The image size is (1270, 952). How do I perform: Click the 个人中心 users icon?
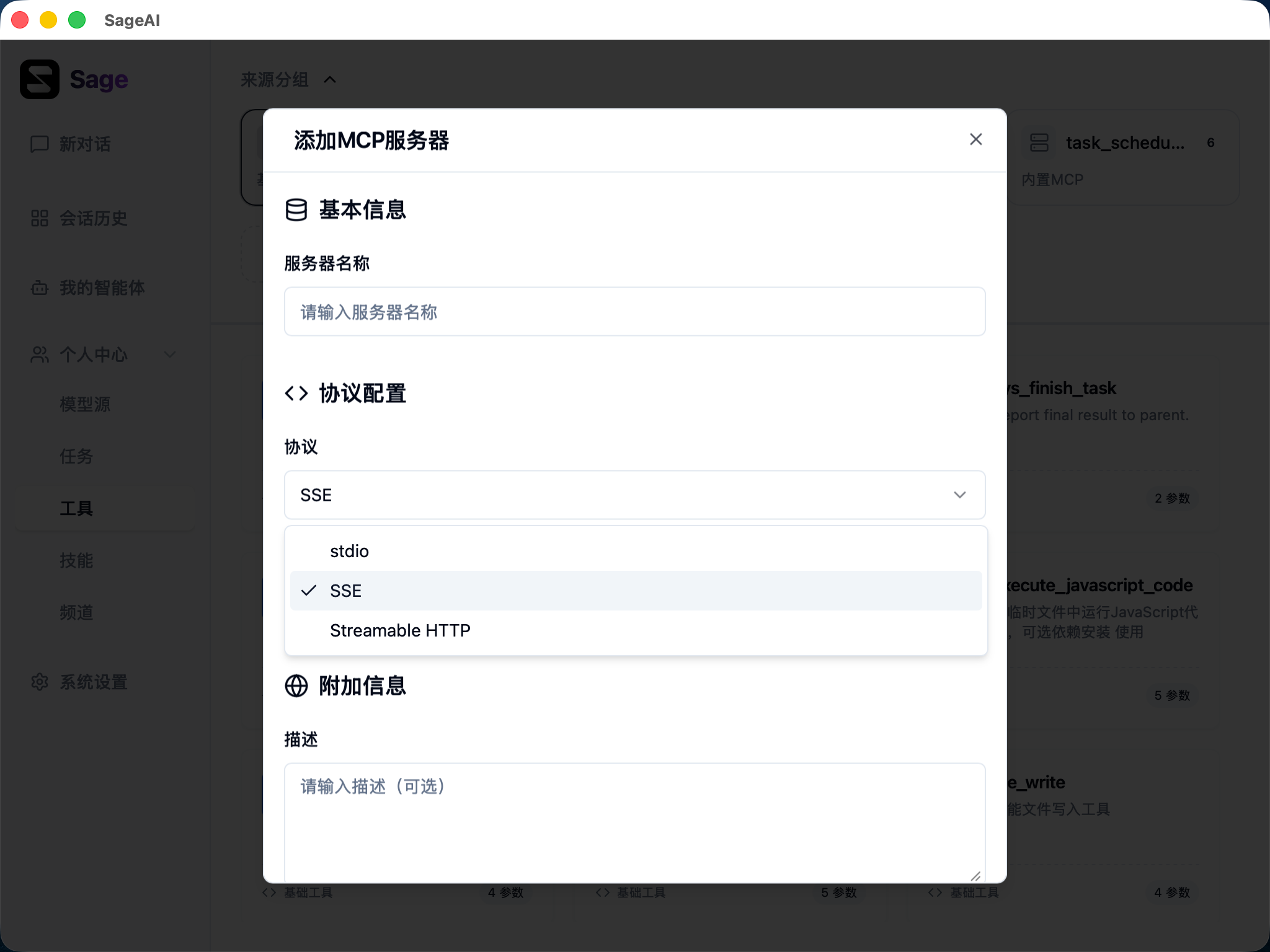40,355
